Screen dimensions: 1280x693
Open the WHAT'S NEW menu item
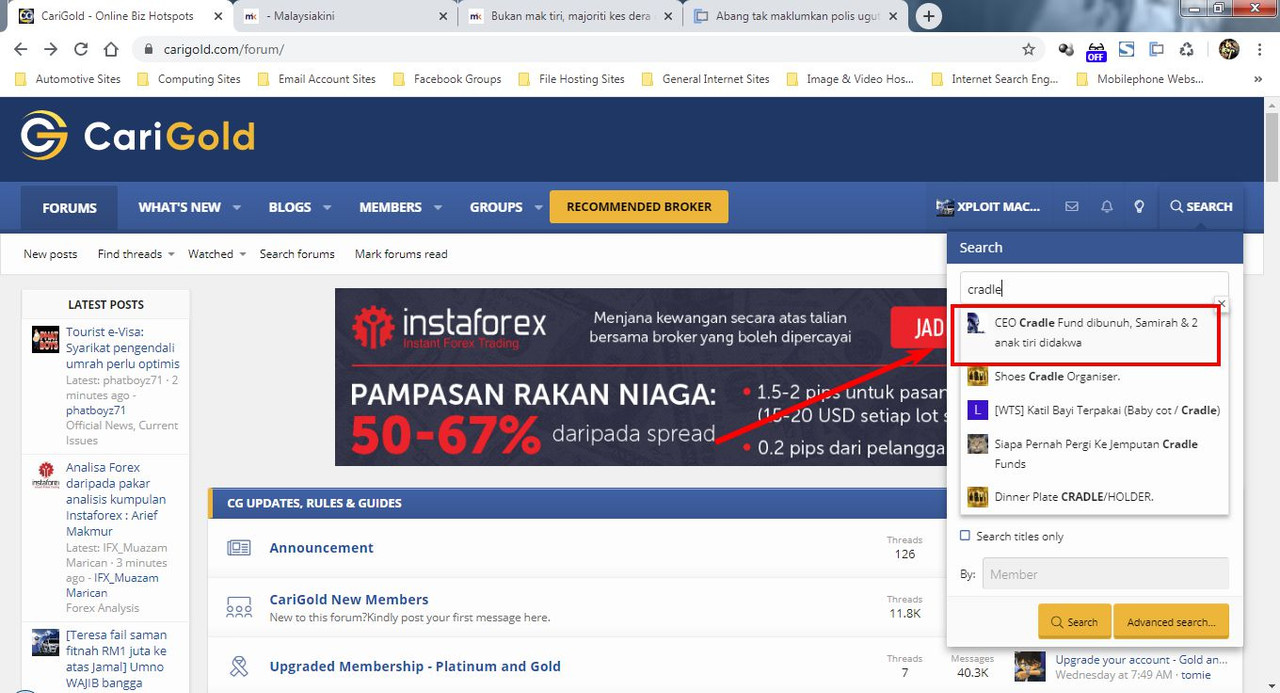click(179, 207)
